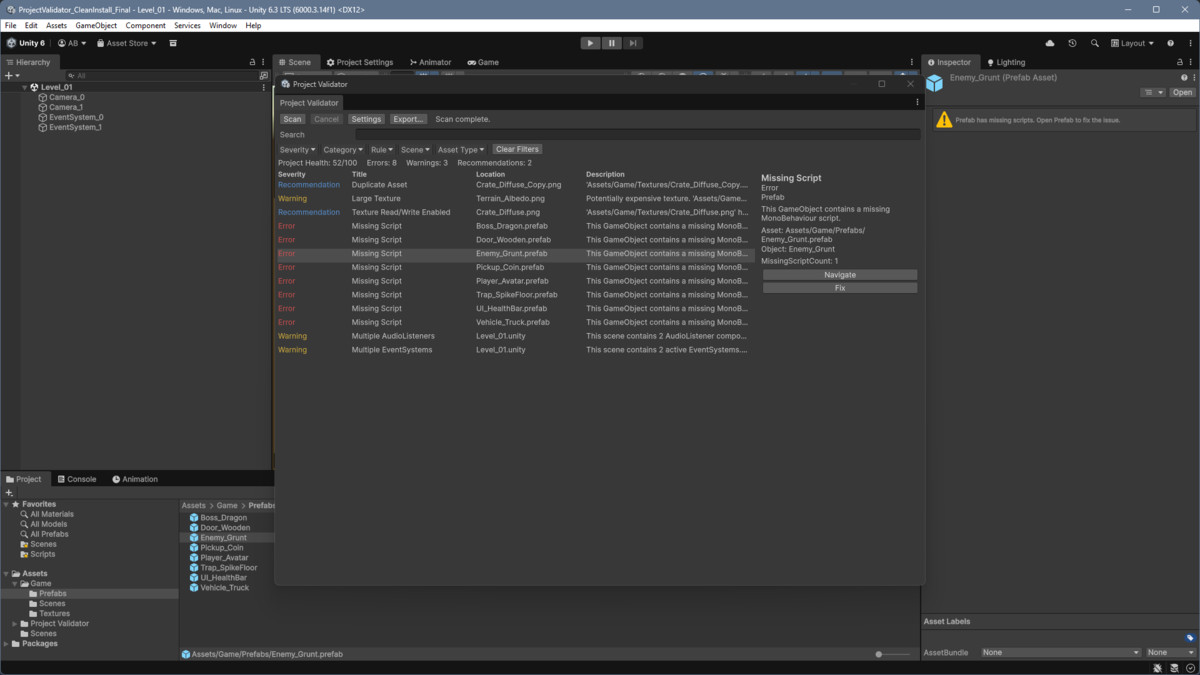This screenshot has width=1200, height=675.
Task: Click the Project Validator search field
Action: tap(637, 134)
